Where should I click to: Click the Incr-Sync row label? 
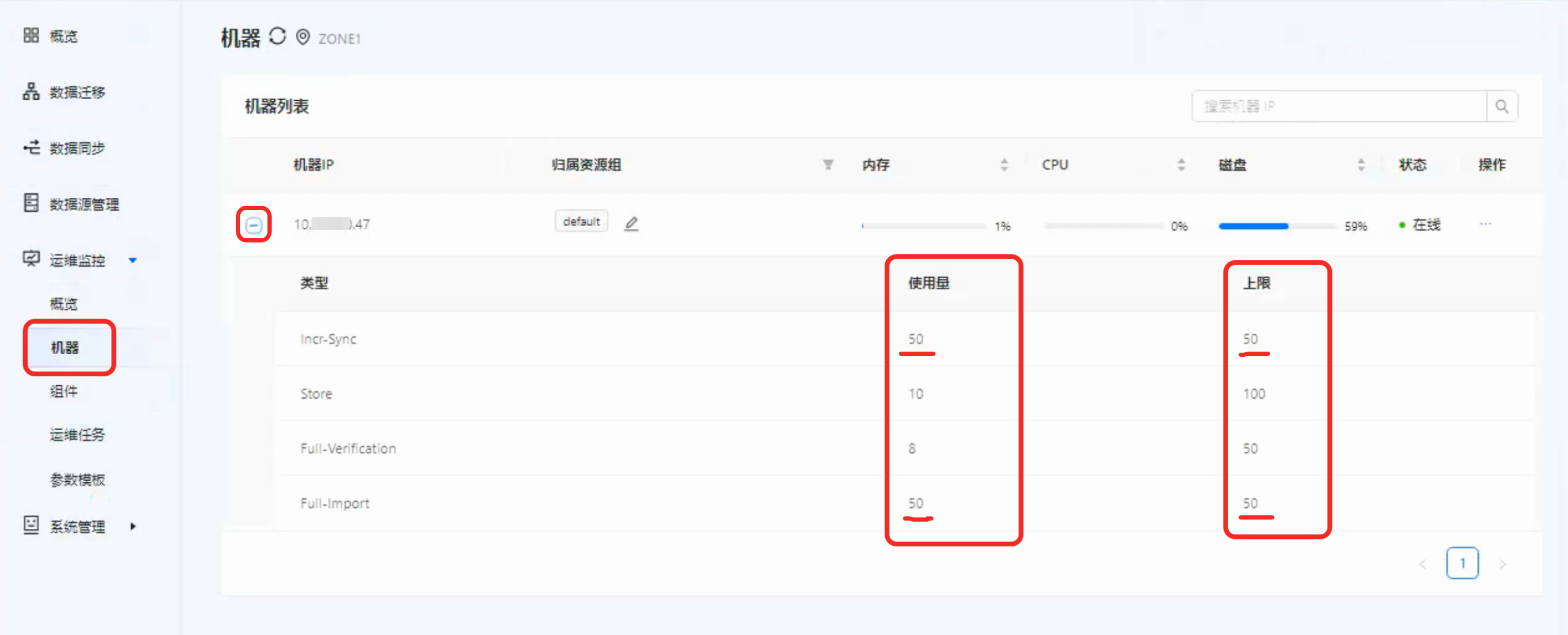point(328,339)
